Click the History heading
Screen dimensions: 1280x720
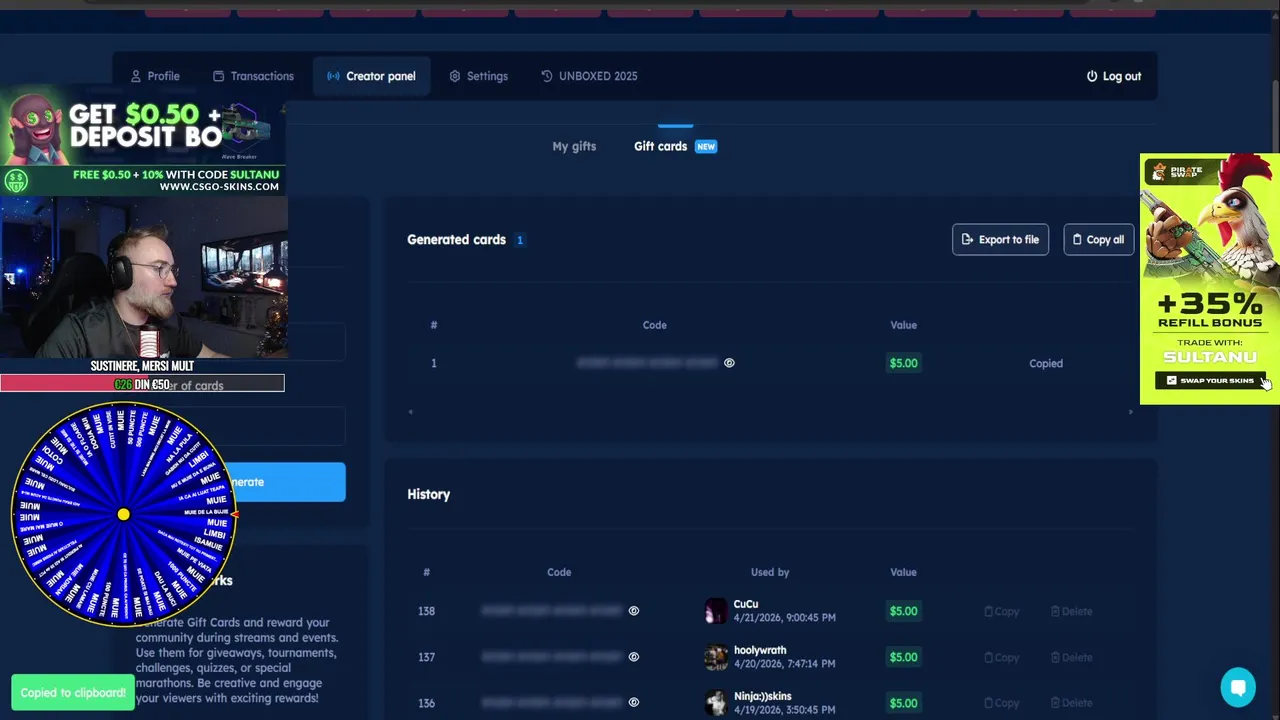coord(429,494)
